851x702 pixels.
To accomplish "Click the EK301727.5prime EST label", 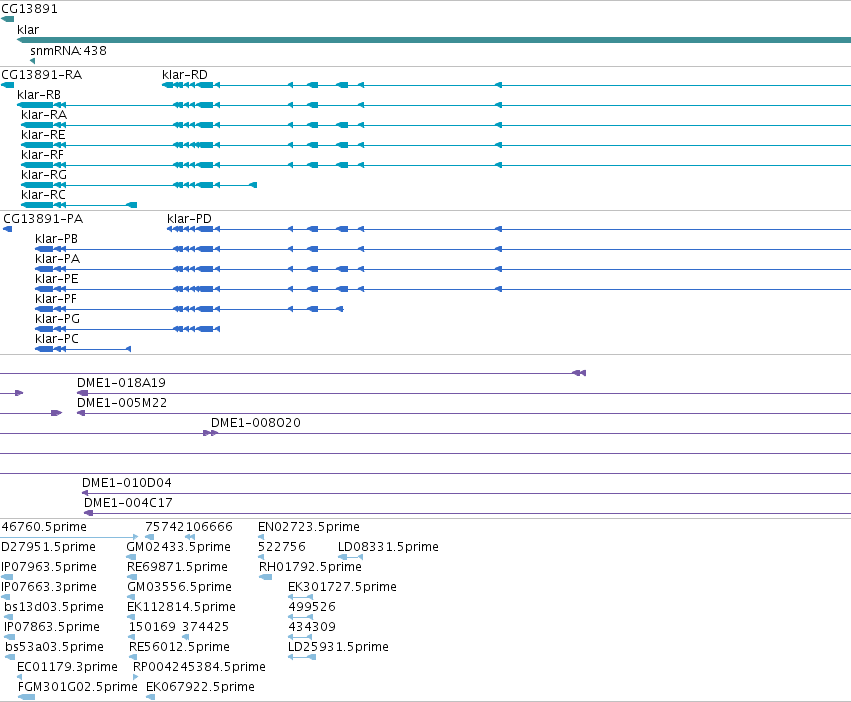I will (342, 587).
